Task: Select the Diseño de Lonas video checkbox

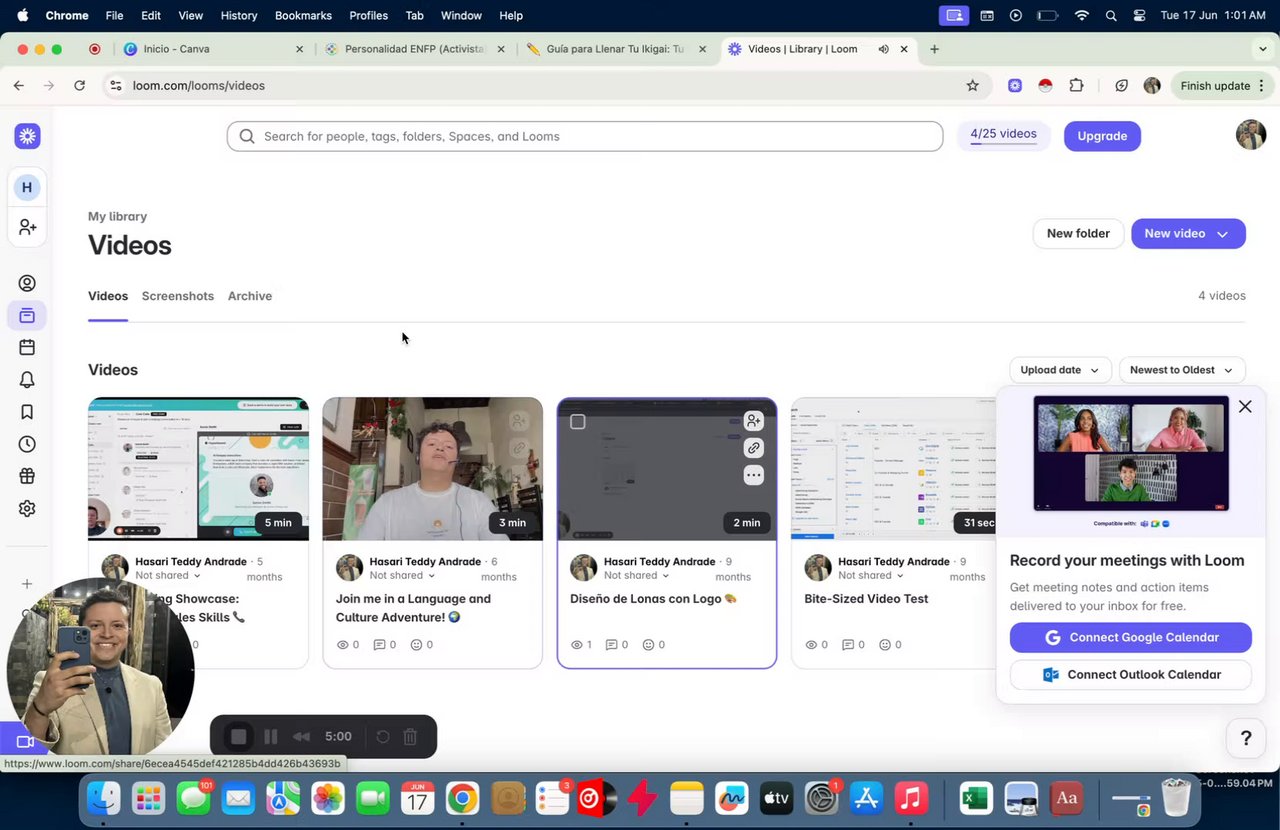Action: [x=578, y=422]
